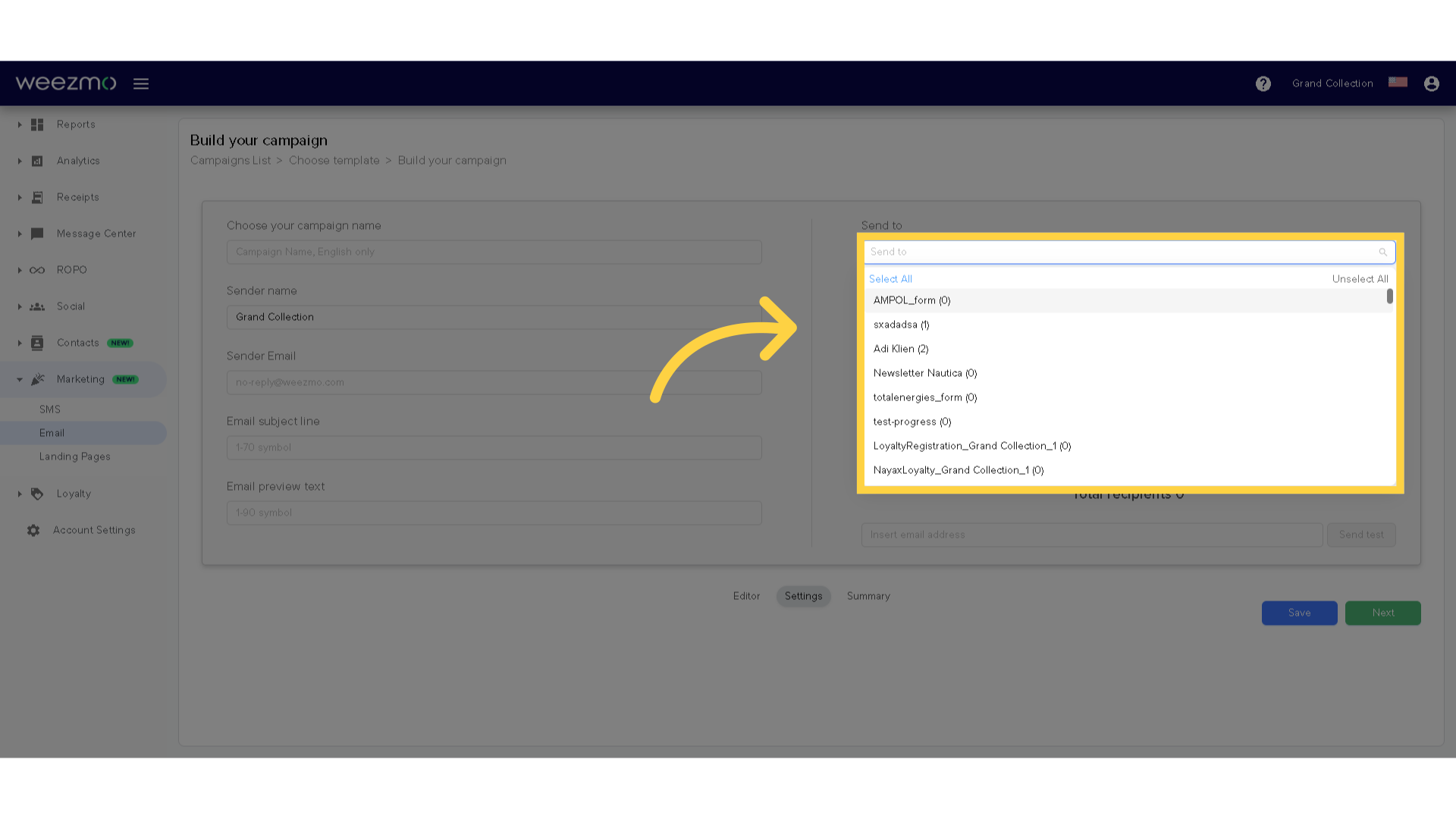This screenshot has height=819, width=1456.
Task: Click the help question mark icon
Action: click(1263, 83)
